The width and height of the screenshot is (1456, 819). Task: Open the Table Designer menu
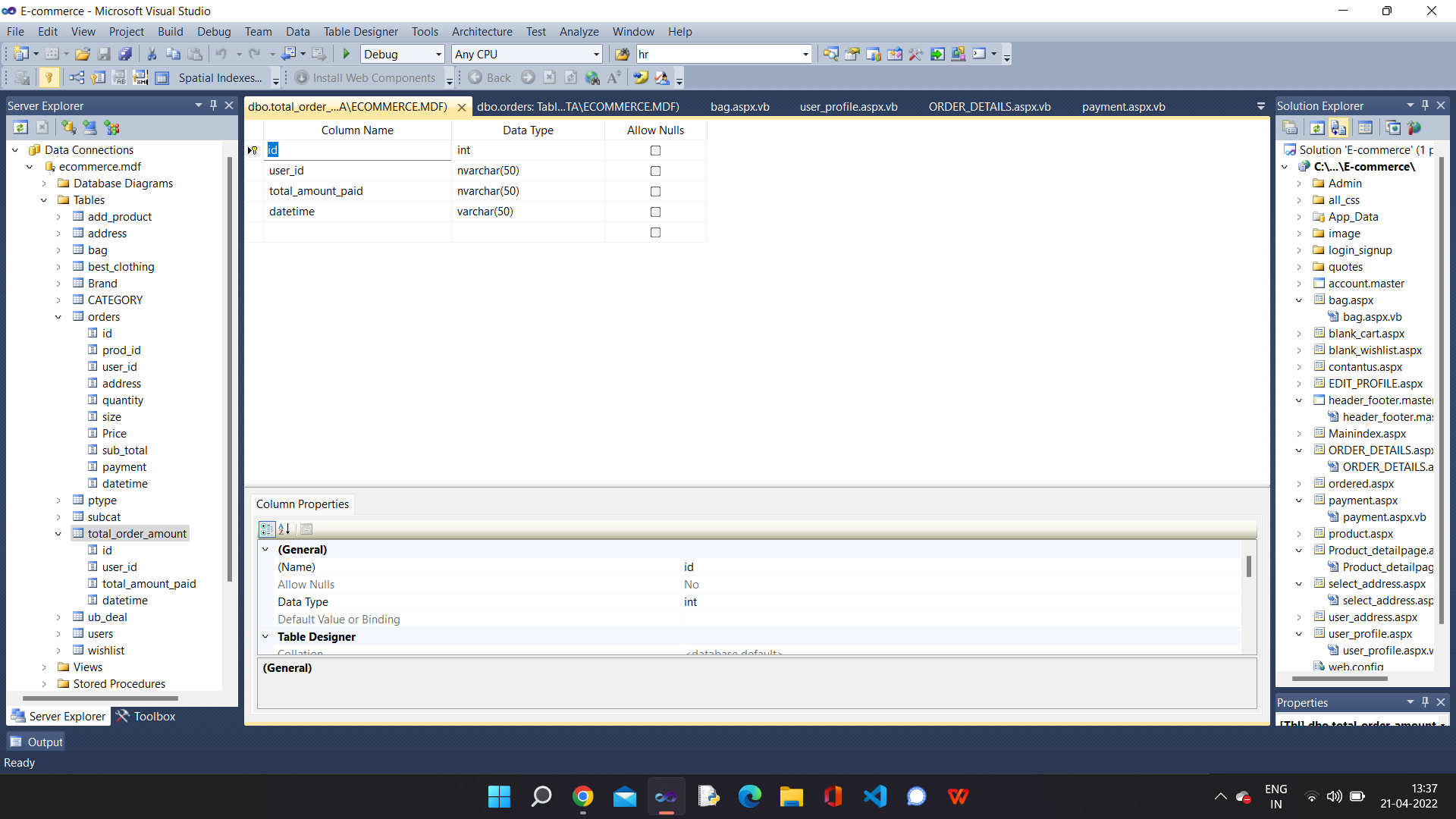[x=360, y=31]
